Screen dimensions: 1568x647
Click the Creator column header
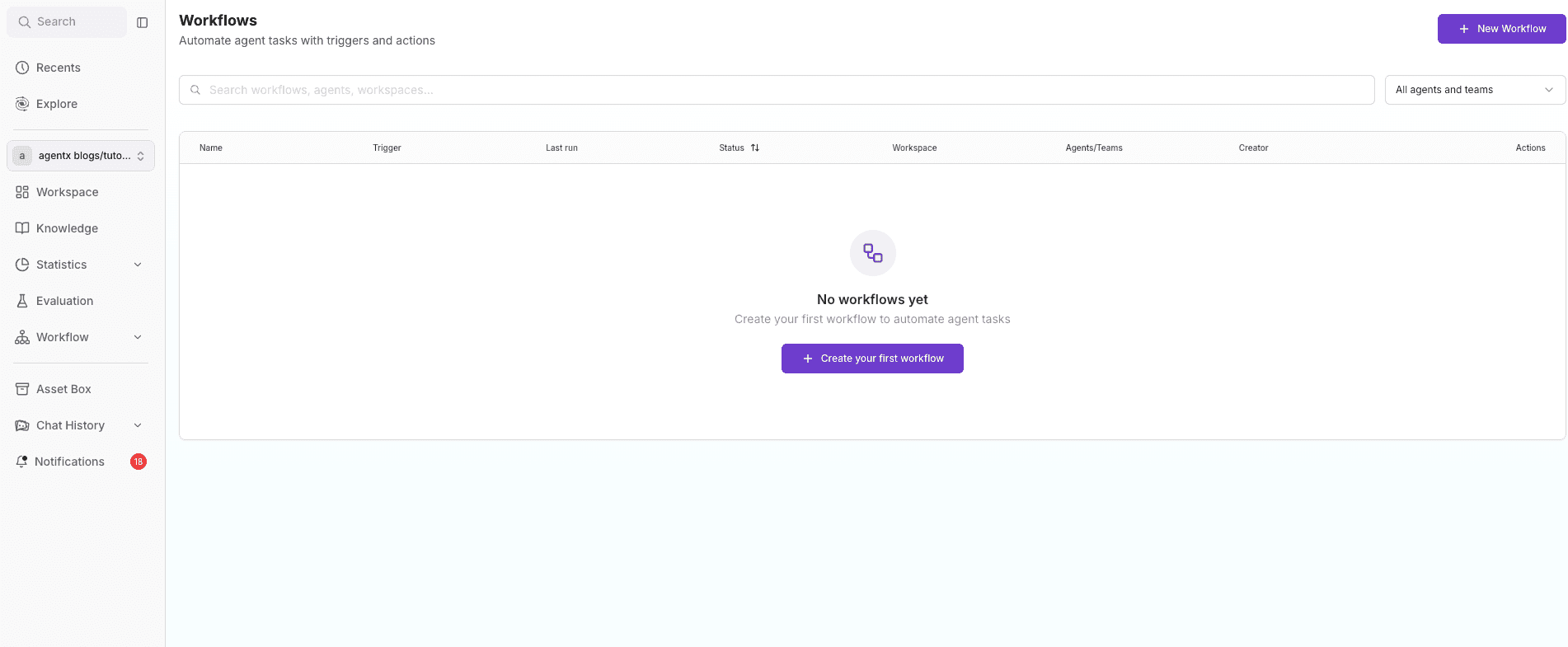click(1253, 148)
